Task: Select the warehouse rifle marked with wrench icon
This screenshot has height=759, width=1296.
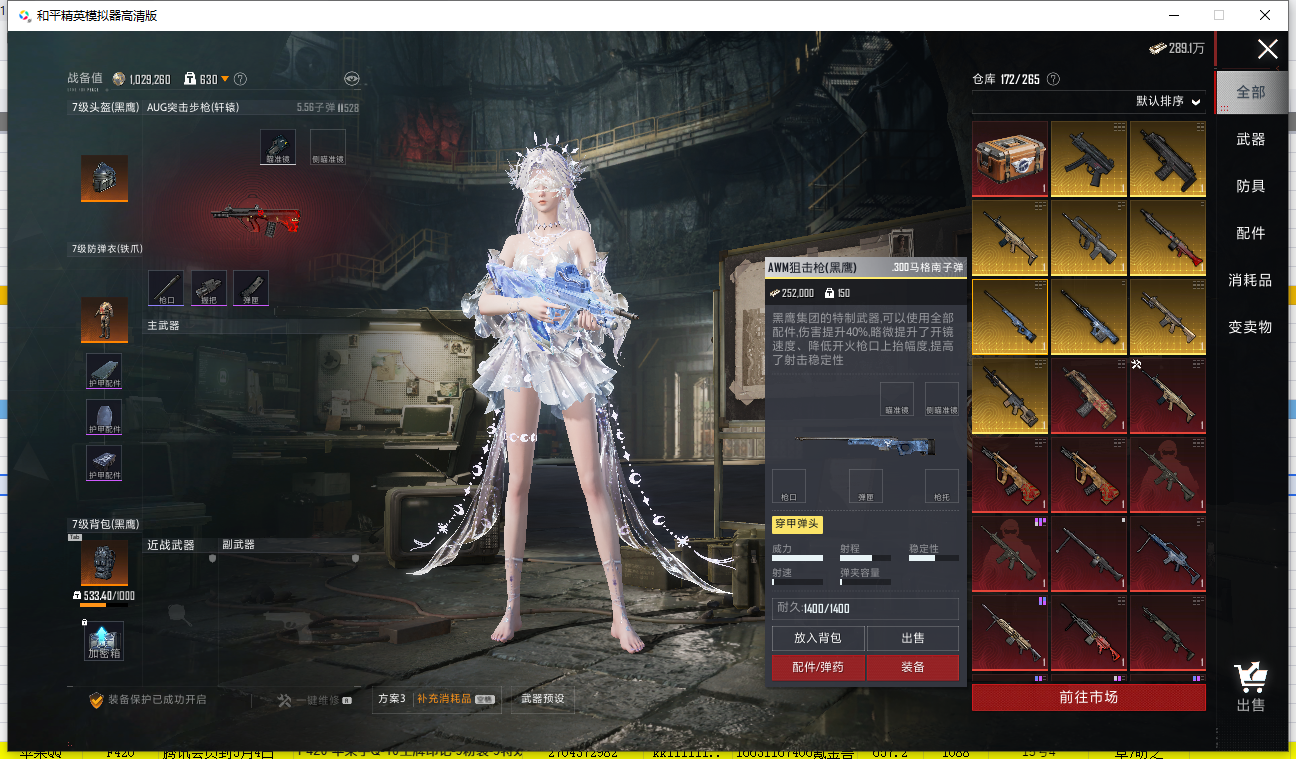Action: (x=1167, y=395)
